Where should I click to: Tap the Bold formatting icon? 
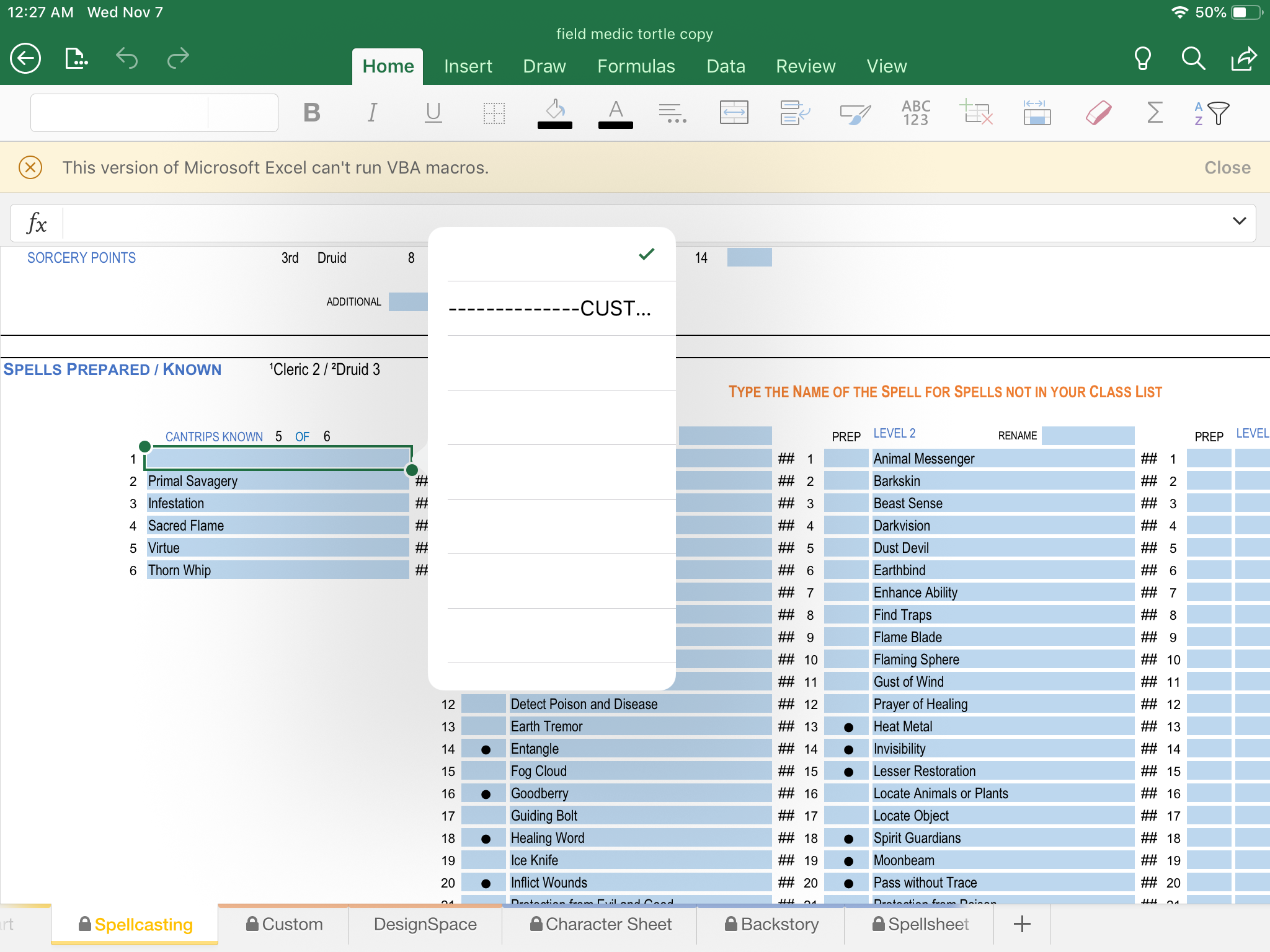[x=312, y=113]
